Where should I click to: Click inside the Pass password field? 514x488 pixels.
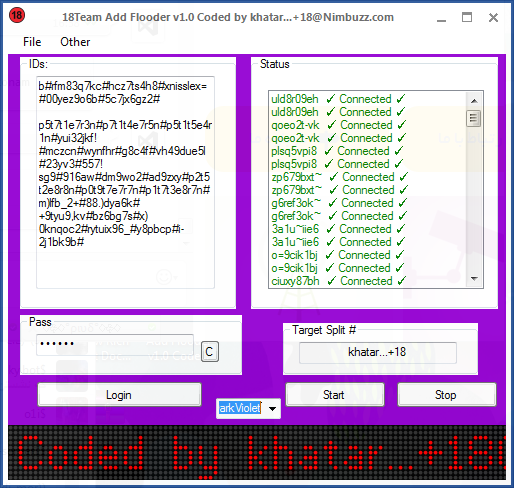tap(115, 345)
